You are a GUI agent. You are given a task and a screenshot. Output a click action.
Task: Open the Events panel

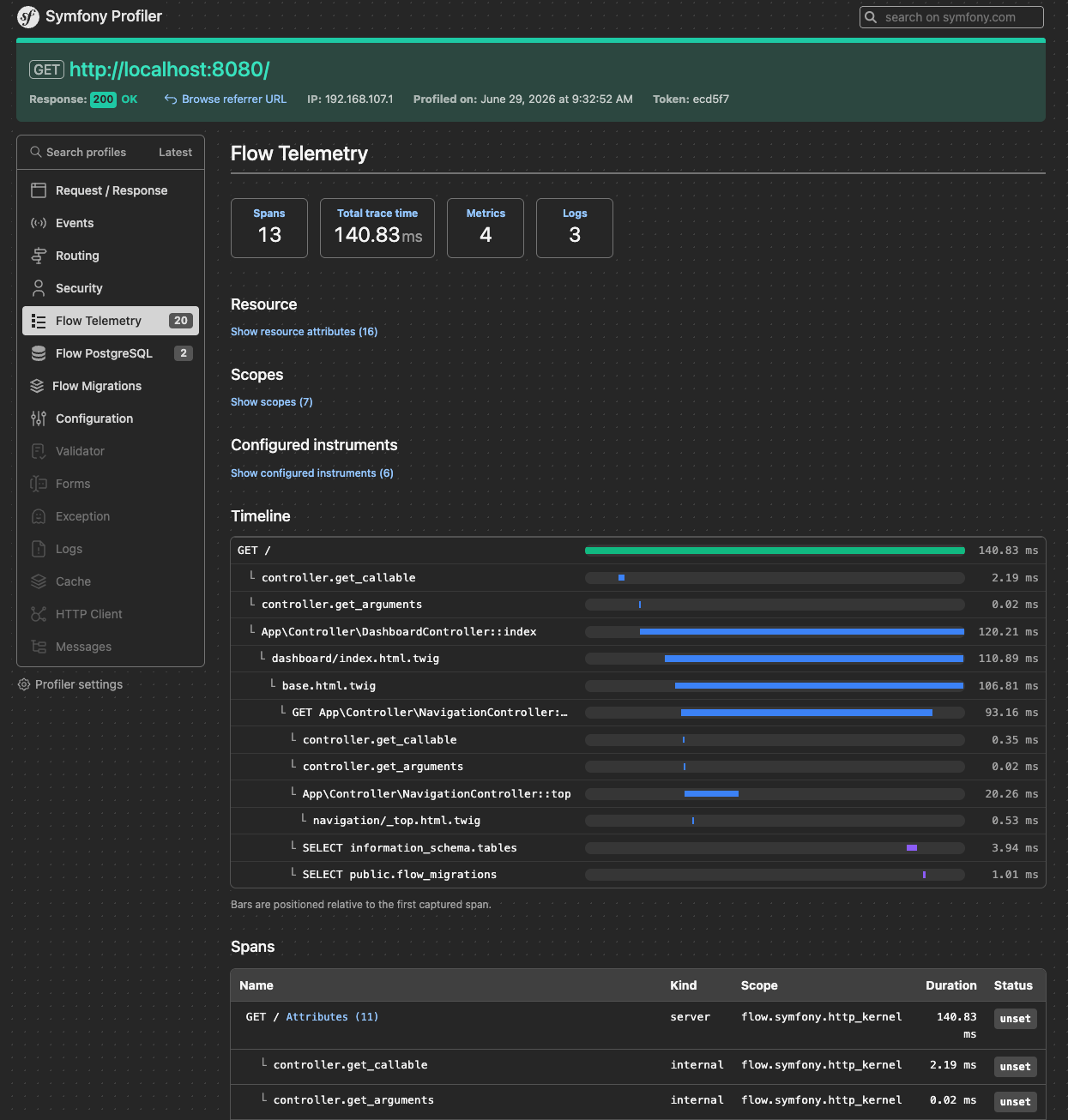(111, 223)
